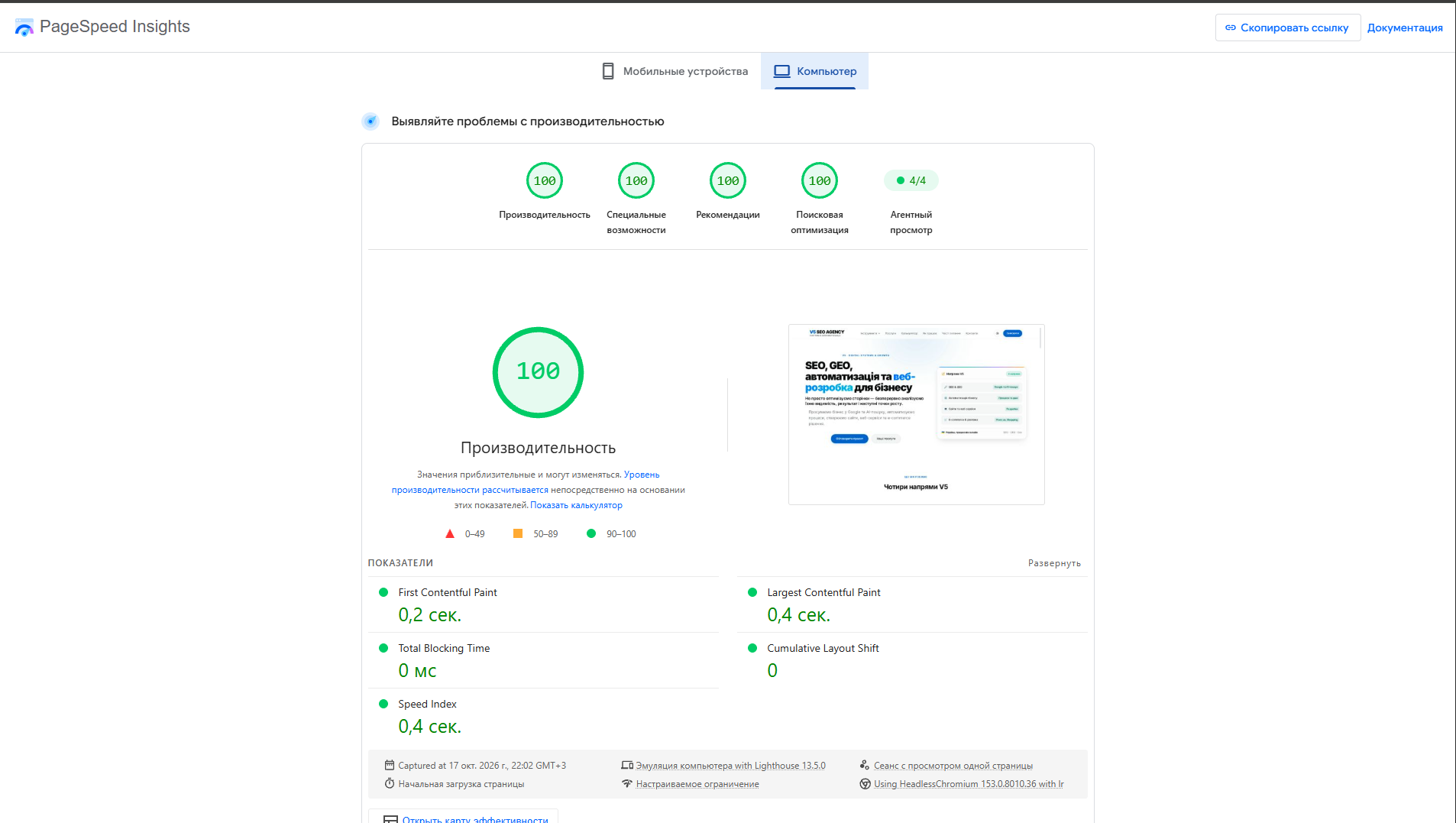Open the Уровень производительности рассчитывается link
This screenshot has height=823, width=1456.
(526, 482)
